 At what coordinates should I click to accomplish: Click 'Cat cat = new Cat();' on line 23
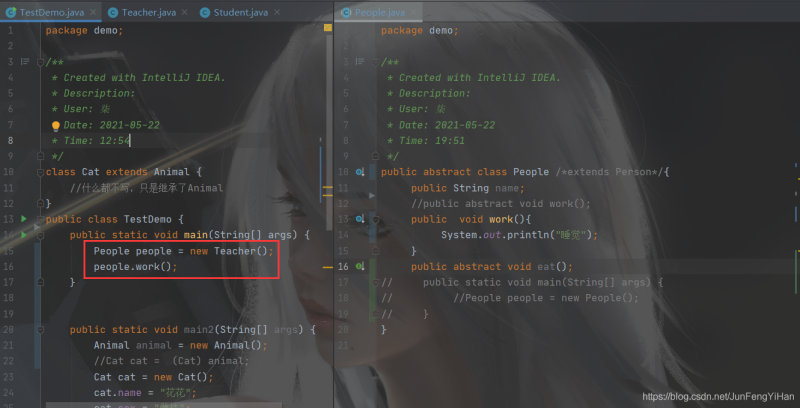point(154,377)
